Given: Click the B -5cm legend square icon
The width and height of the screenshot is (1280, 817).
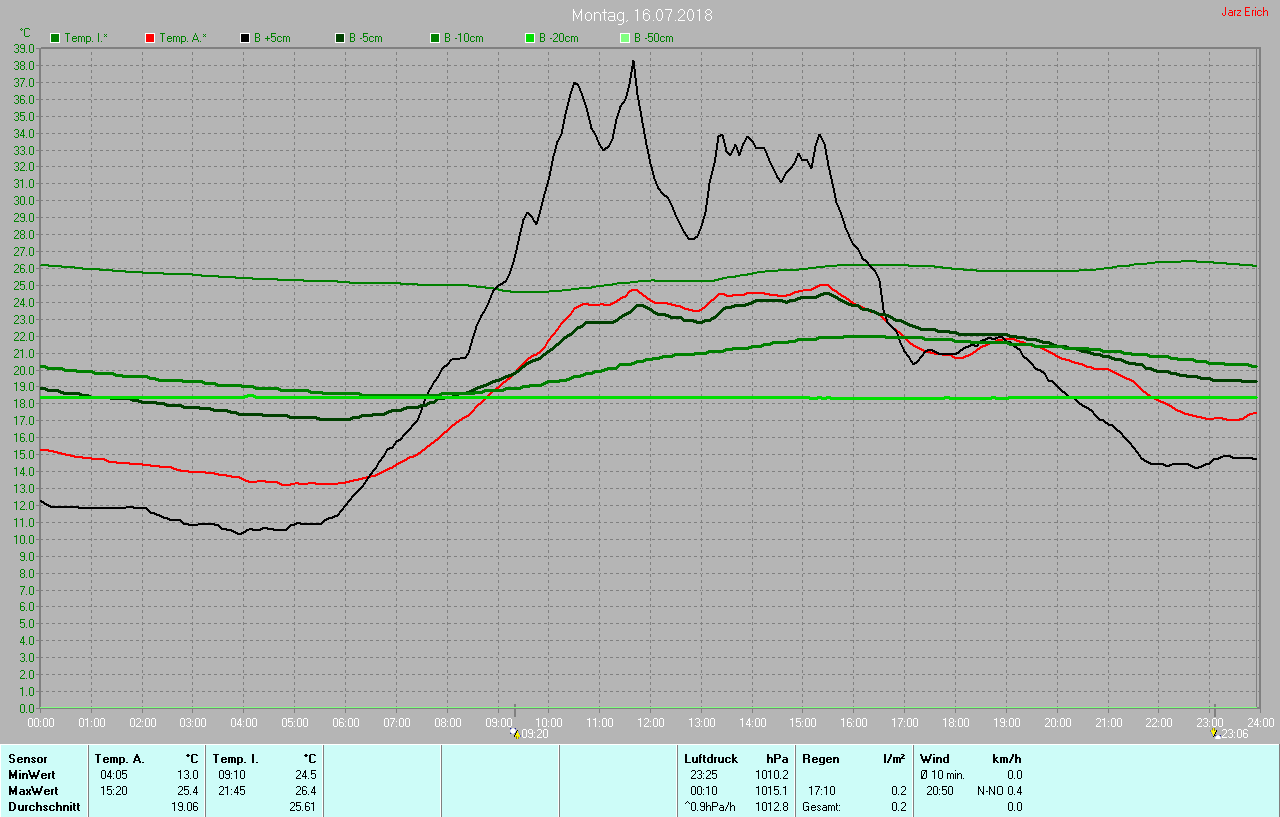Looking at the screenshot, I should [340, 38].
